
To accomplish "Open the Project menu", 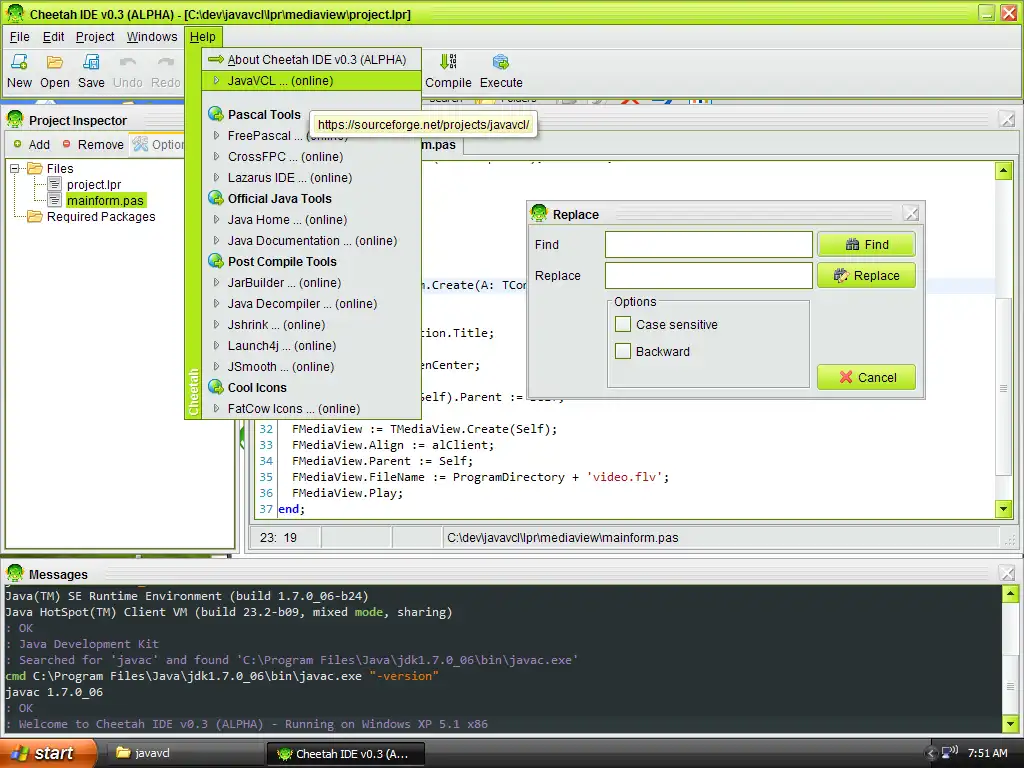I will click(x=95, y=37).
